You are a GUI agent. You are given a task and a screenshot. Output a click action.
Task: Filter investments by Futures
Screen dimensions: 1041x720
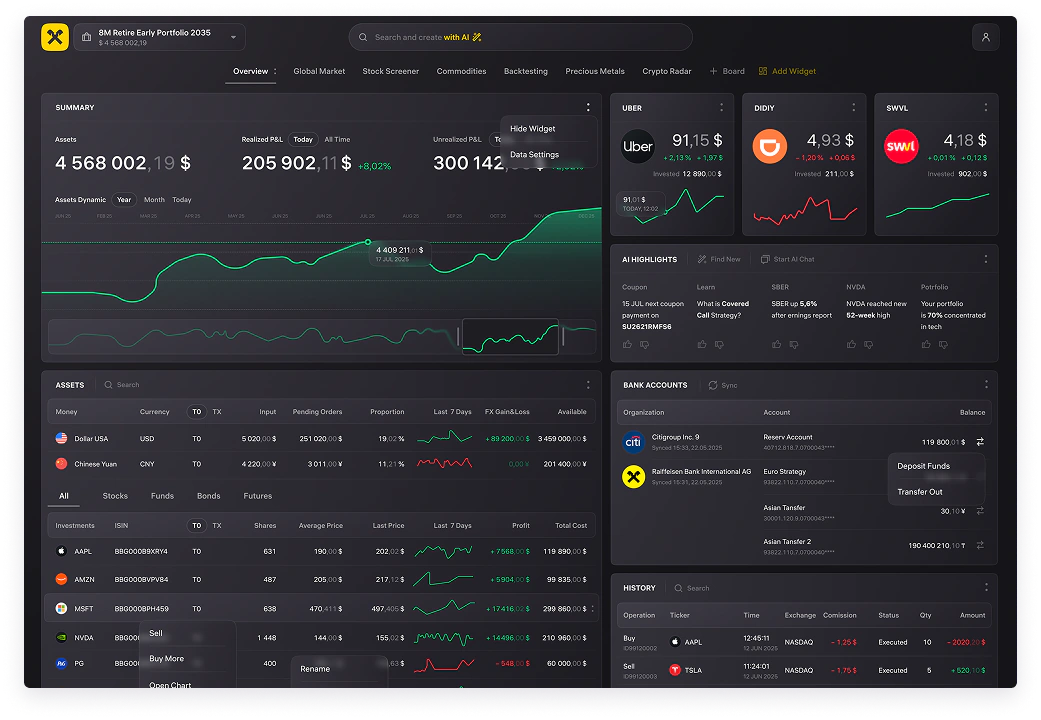[x=258, y=495]
